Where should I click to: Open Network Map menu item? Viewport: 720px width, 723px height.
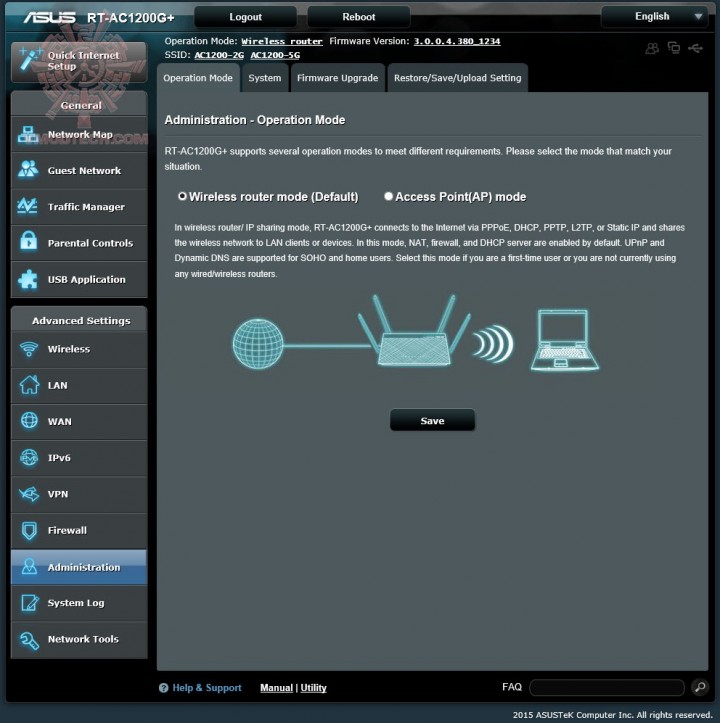[79, 134]
